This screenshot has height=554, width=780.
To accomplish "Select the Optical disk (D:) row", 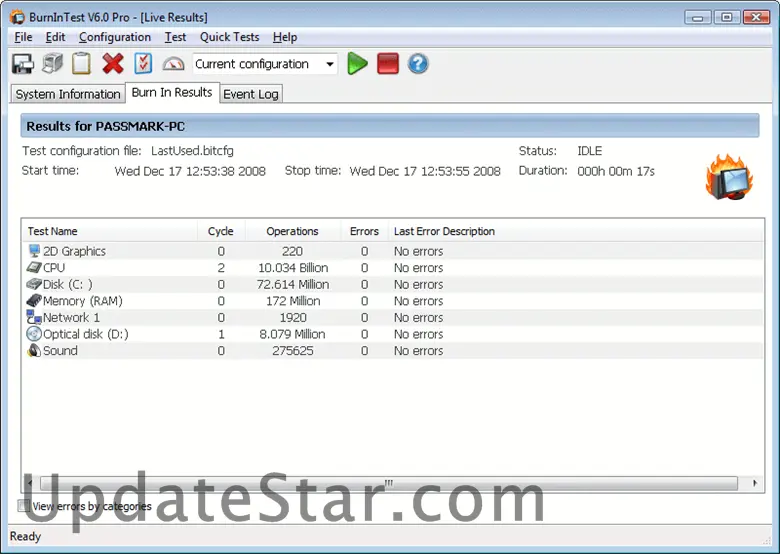I will tap(85, 334).
